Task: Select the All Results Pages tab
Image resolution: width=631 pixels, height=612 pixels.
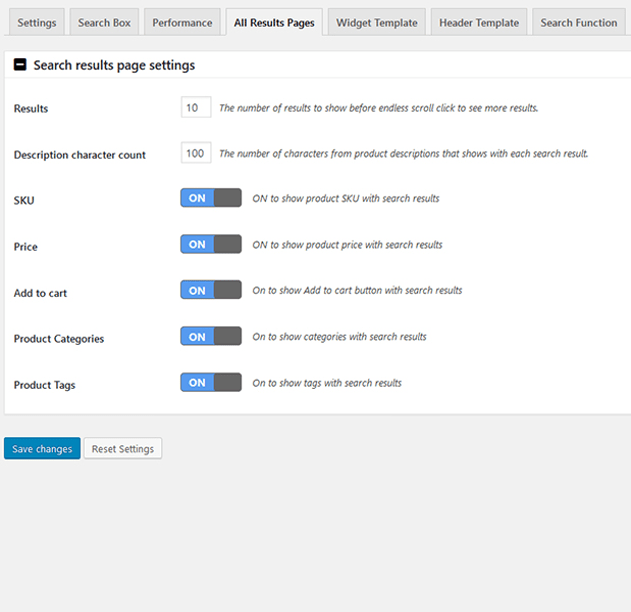Action: tap(274, 23)
